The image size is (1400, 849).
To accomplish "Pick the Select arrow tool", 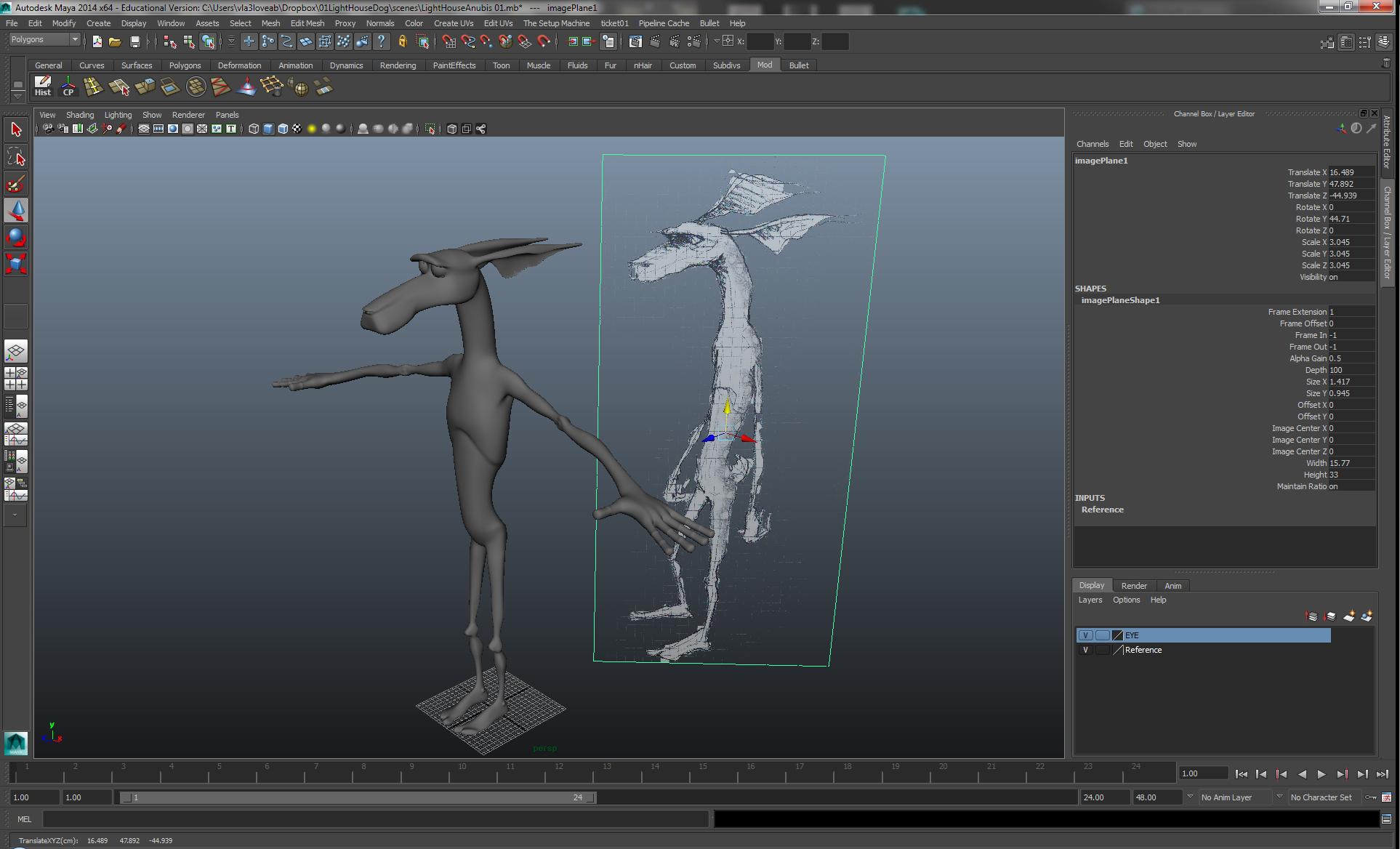I will click(16, 130).
